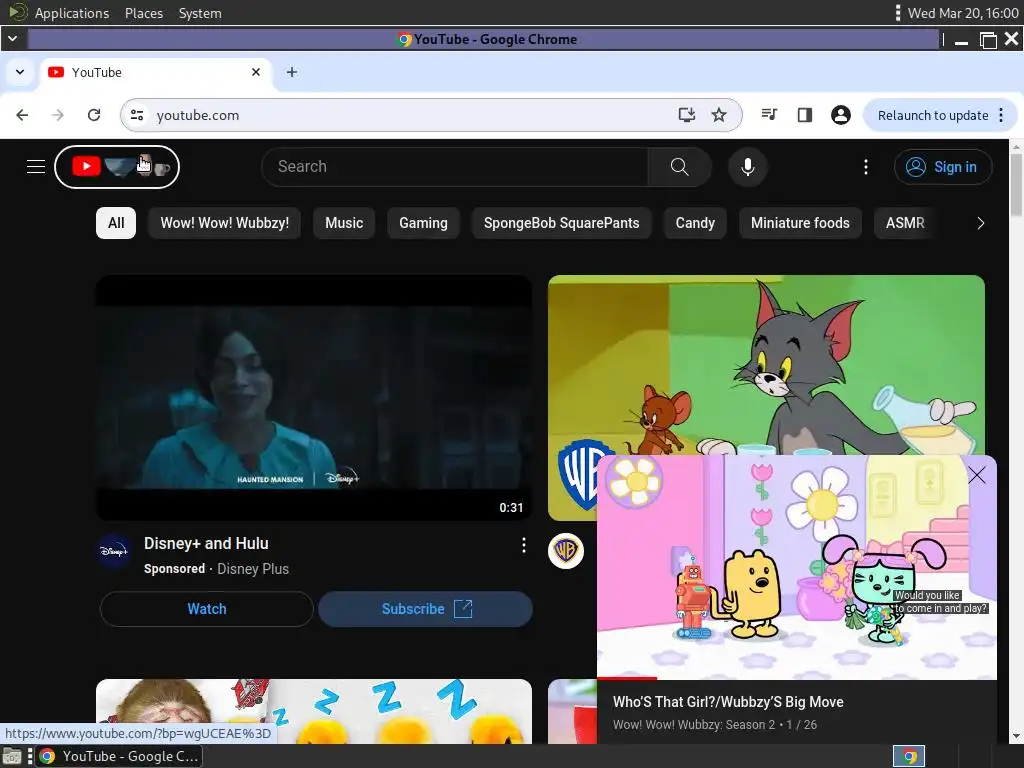Start voice search with microphone icon
Image resolution: width=1024 pixels, height=768 pixels.
748,167
